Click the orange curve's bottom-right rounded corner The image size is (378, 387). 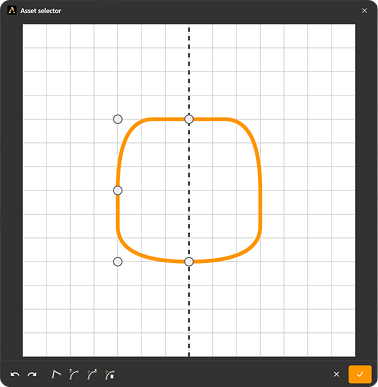251,247
